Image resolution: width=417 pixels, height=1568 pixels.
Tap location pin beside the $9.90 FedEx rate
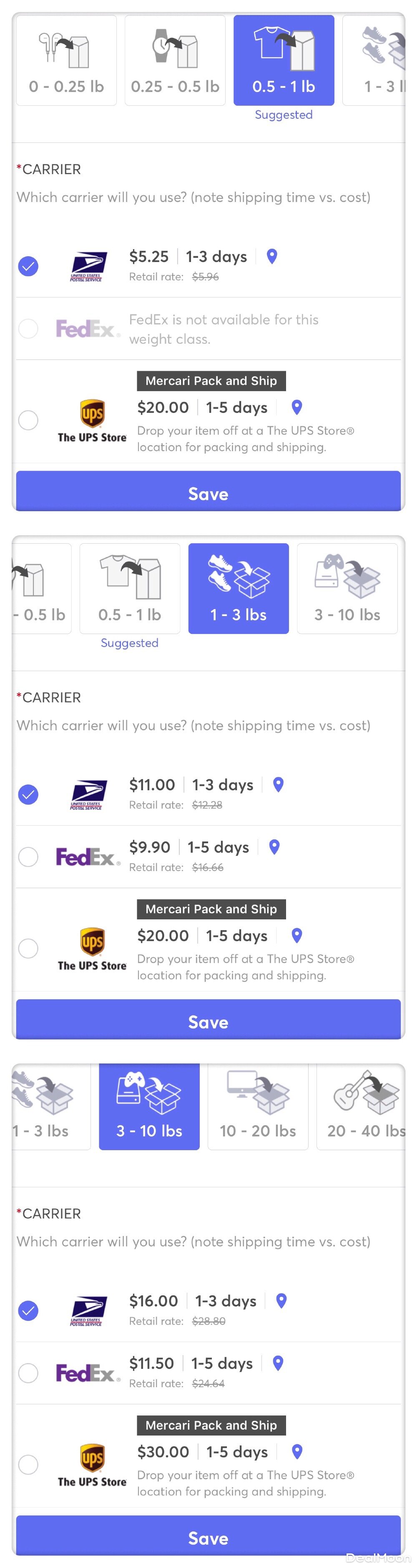pos(274,847)
